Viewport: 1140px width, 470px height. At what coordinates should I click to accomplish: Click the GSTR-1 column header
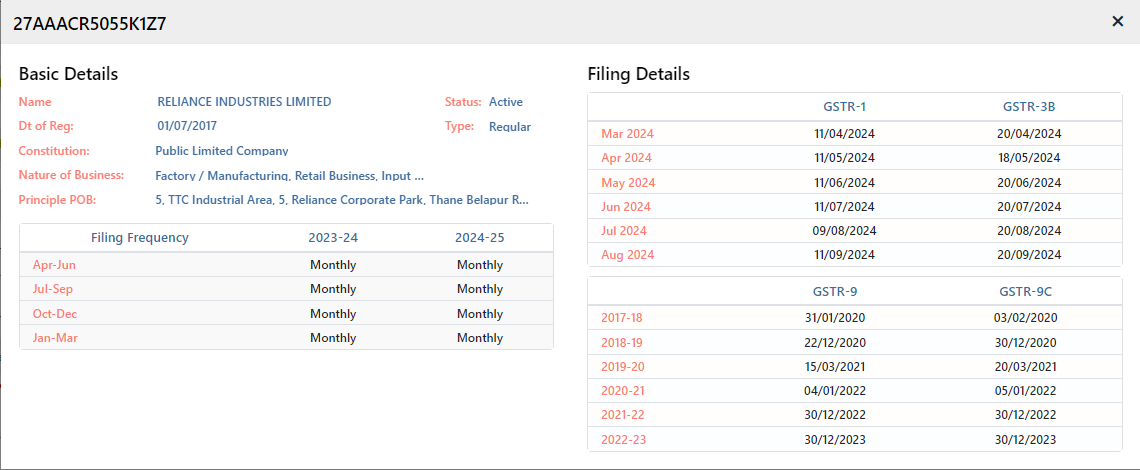click(845, 107)
